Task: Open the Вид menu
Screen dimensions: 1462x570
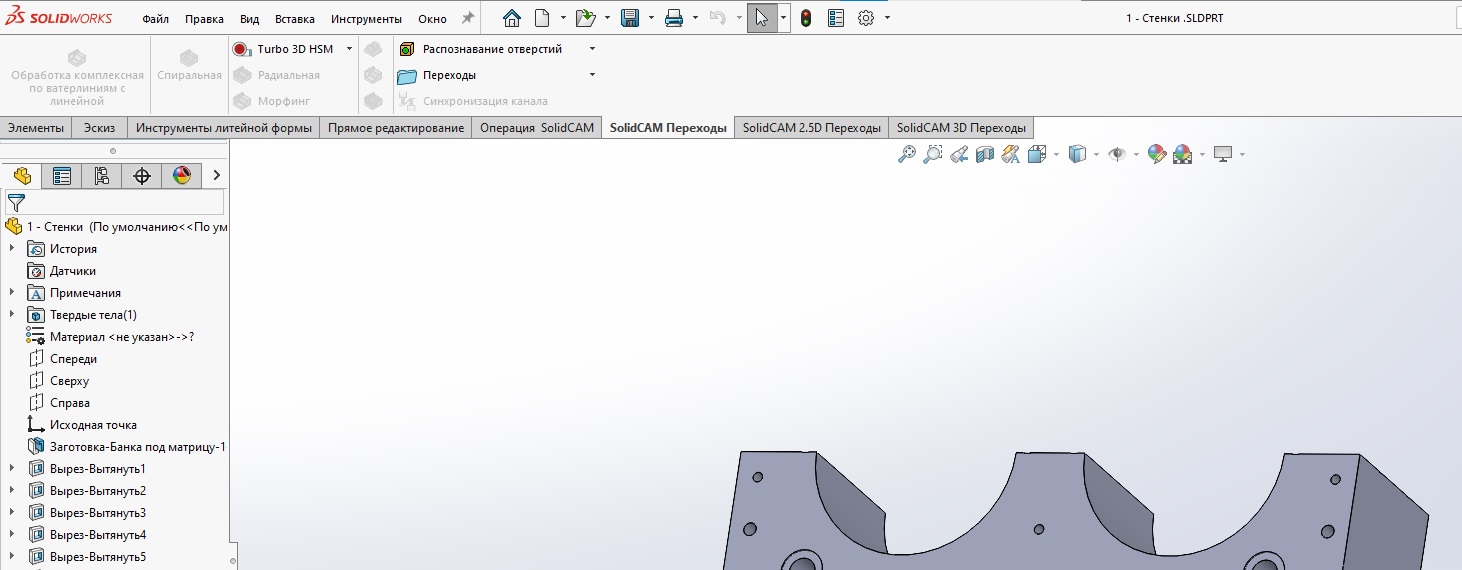Action: 250,19
